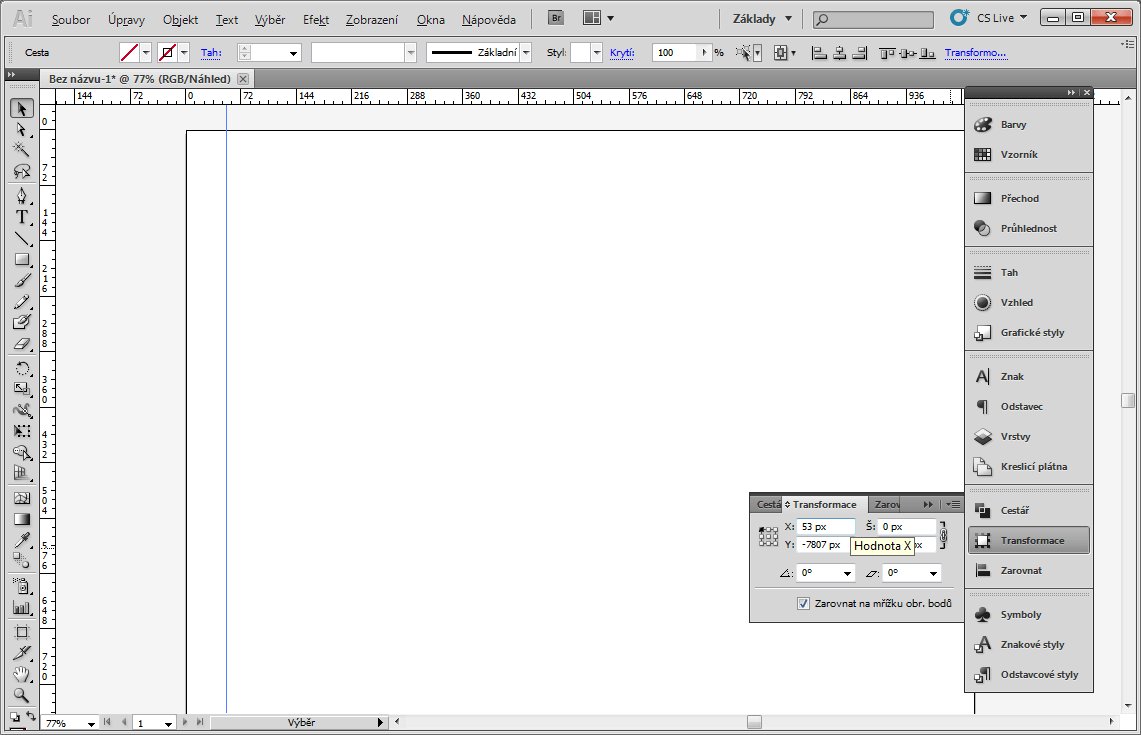
Task: Select the Direct Selection tool
Action: pos(22,130)
